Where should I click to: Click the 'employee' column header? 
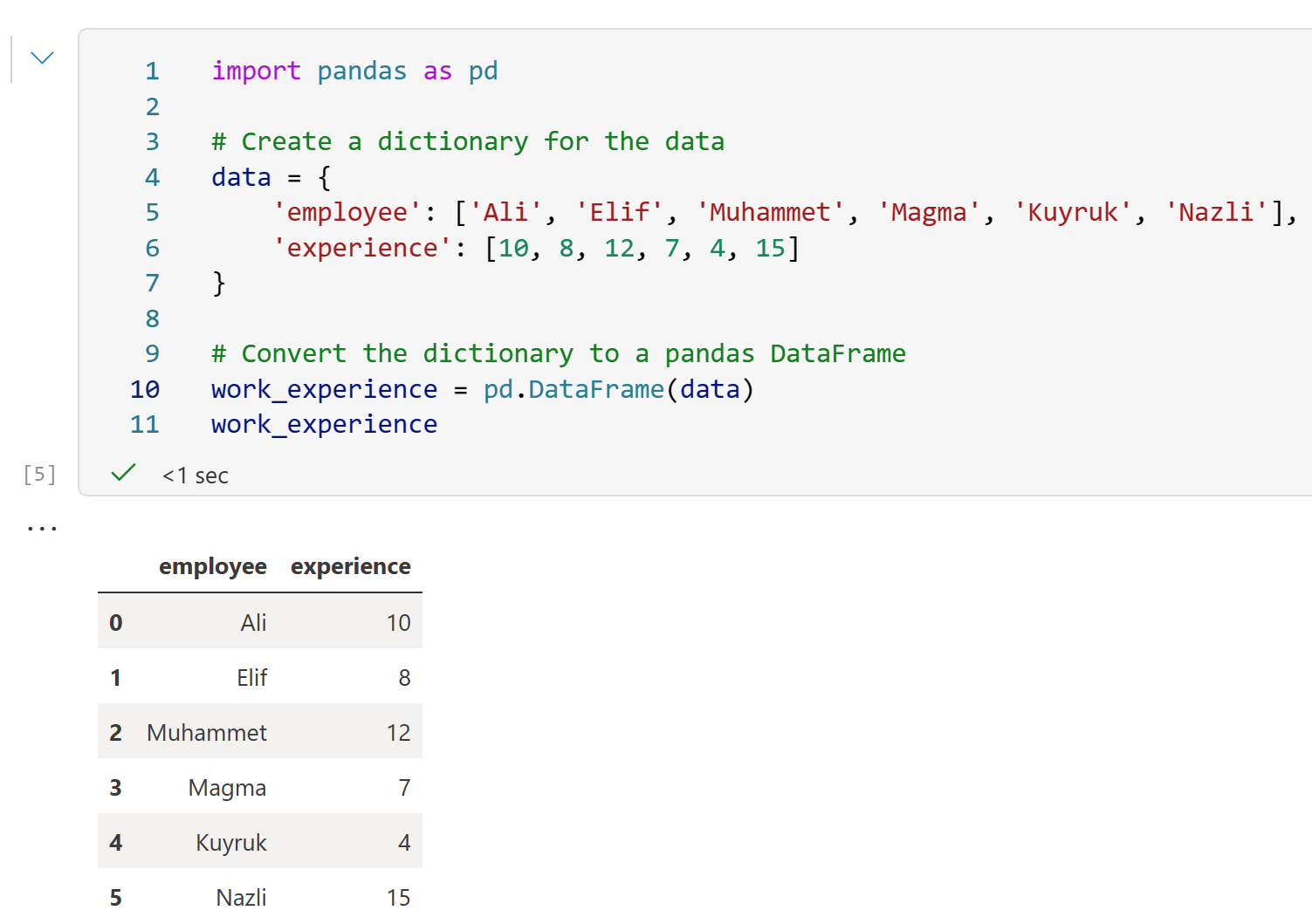click(212, 566)
